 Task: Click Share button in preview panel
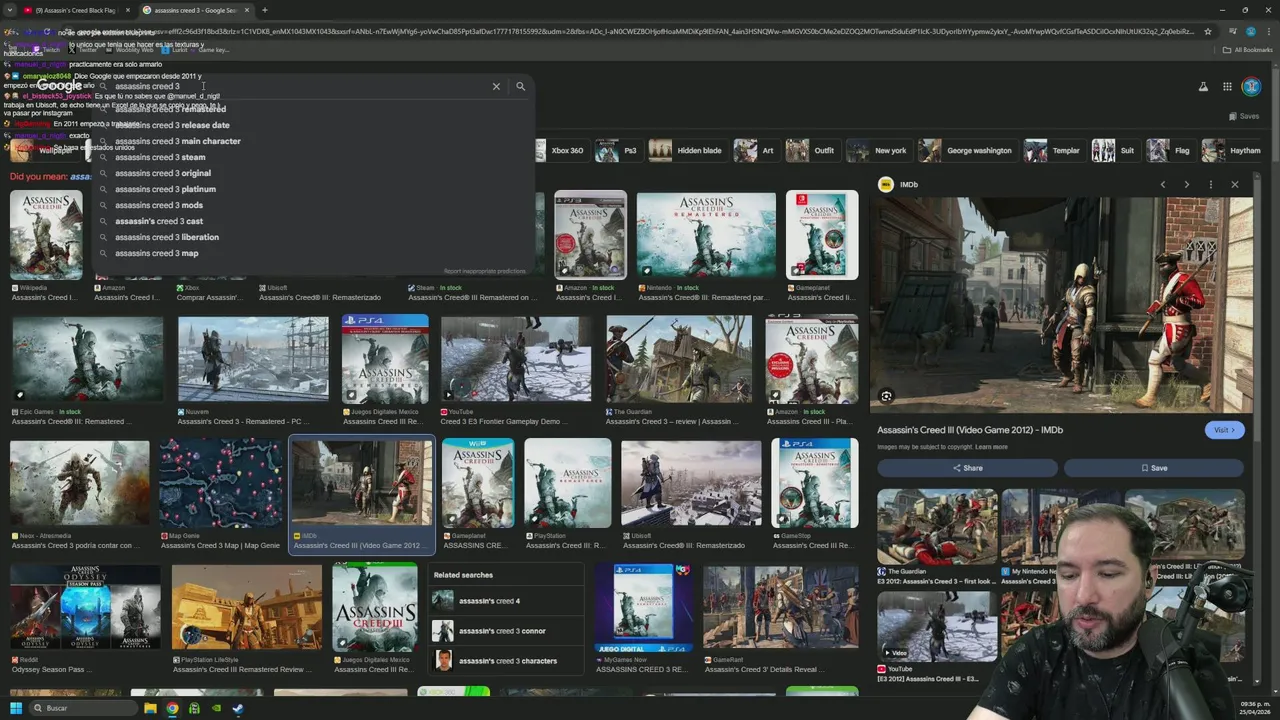pyautogui.click(x=967, y=468)
